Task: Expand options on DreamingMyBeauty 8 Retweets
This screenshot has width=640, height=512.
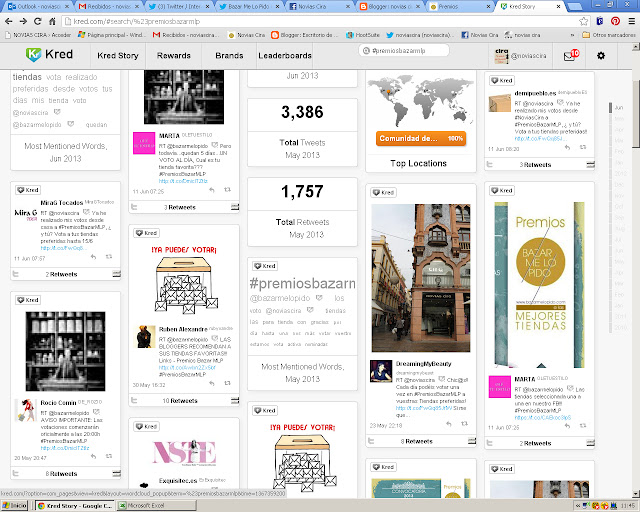Action: (x=472, y=441)
